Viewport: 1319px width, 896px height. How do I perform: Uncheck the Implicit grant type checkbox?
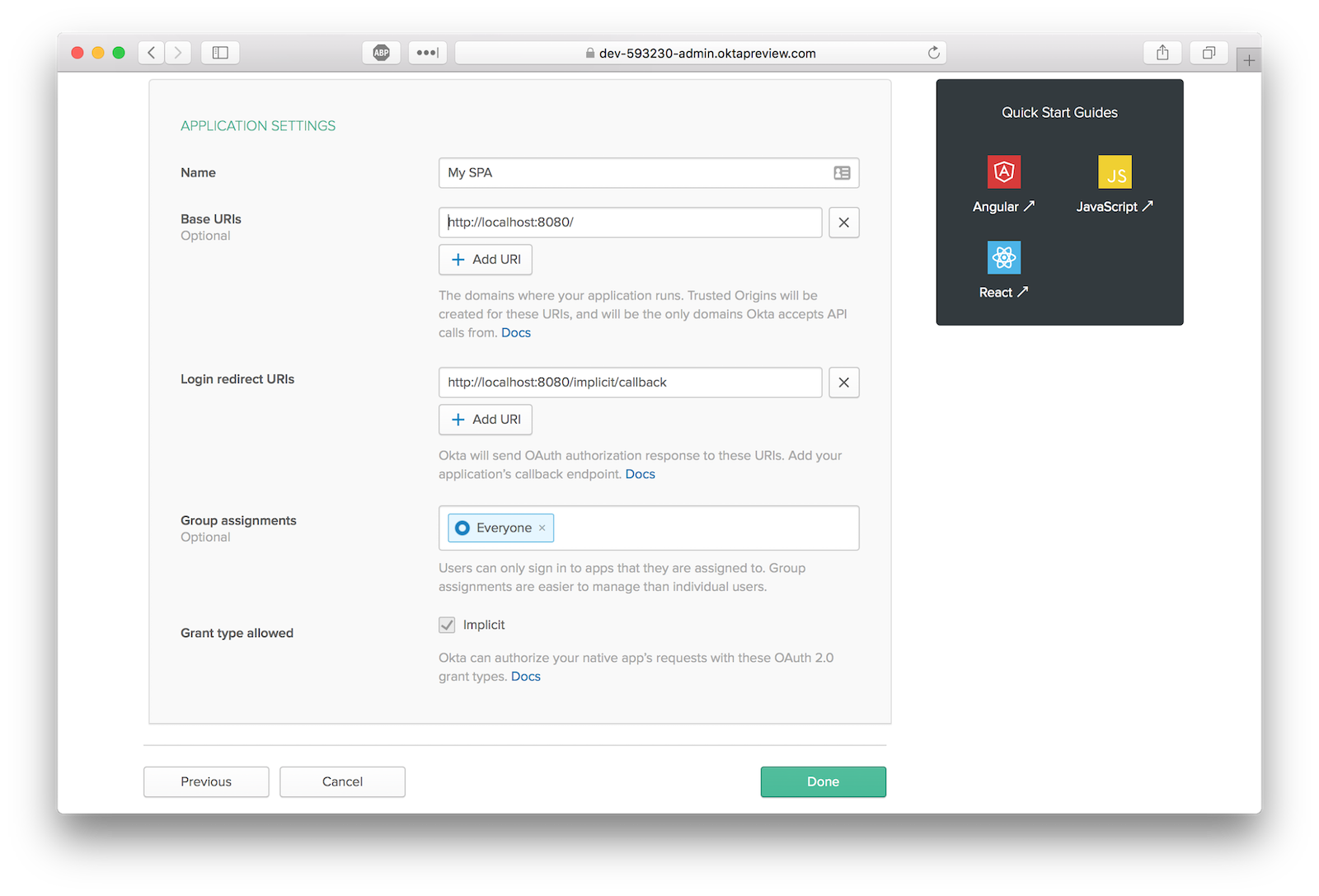pos(447,625)
